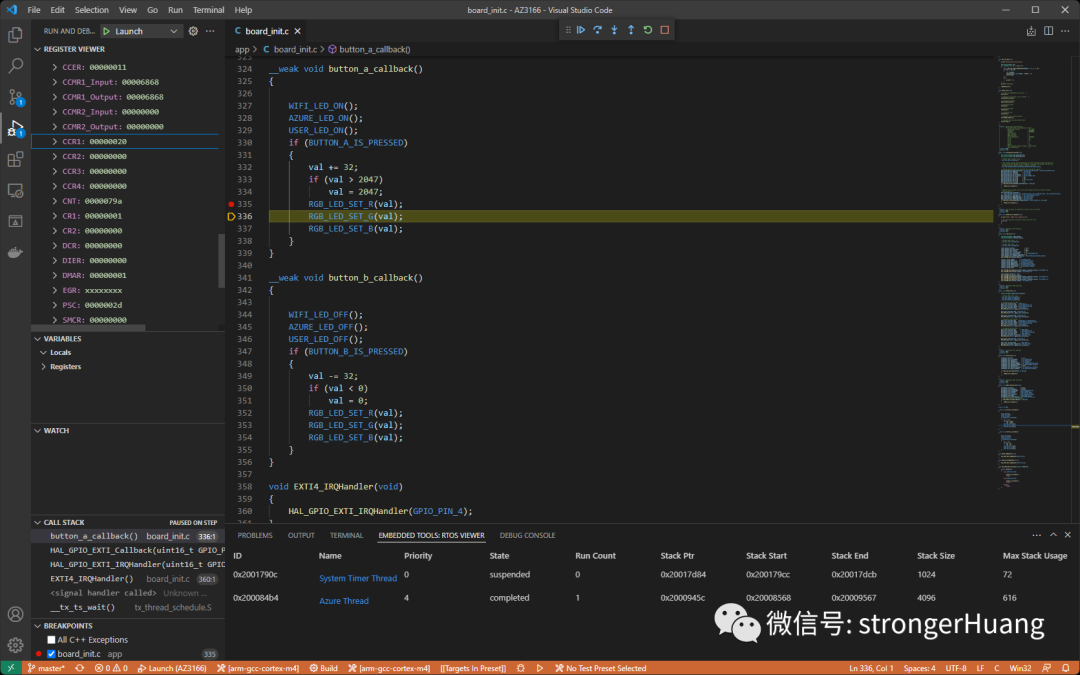Click the Restart debug icon
Screen dimensions: 1080x675
647,30
